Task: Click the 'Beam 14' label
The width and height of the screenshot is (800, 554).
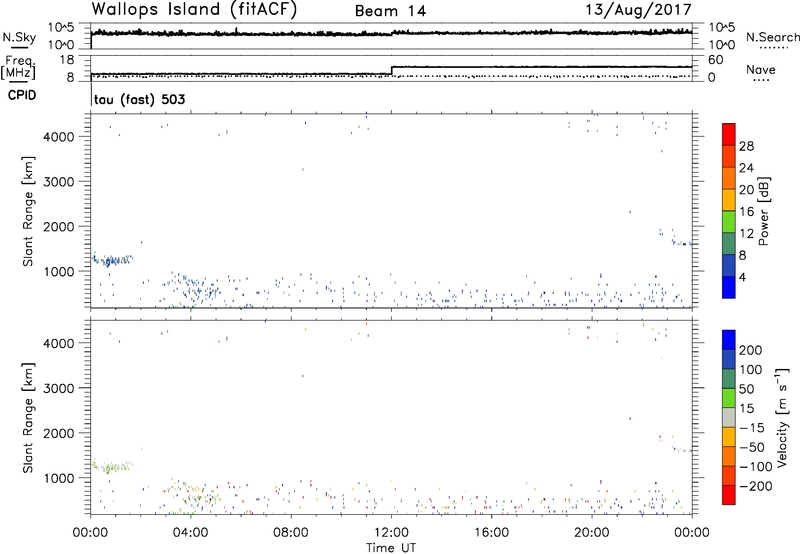Action: click(x=390, y=11)
